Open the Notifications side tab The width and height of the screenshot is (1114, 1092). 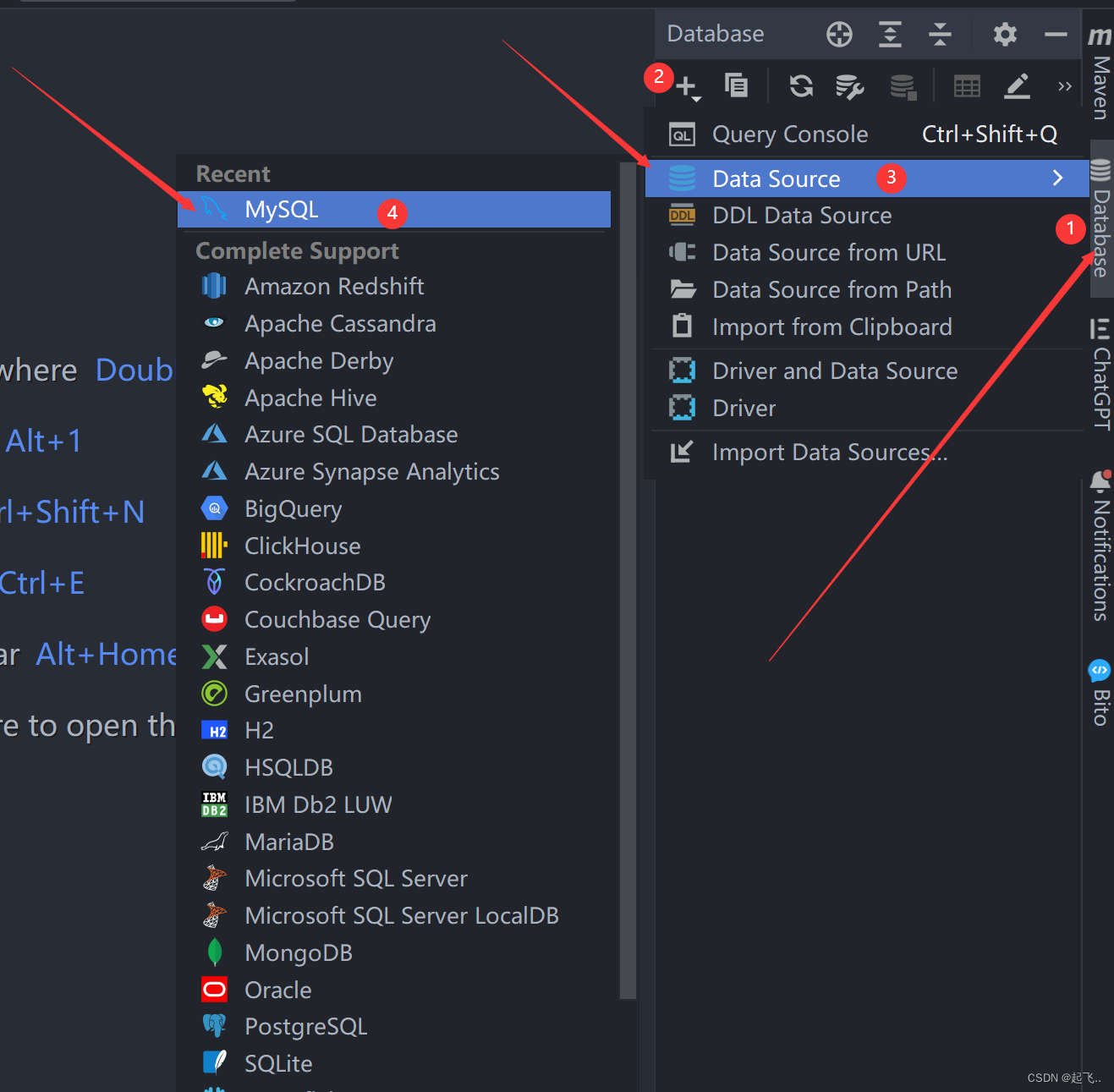[1100, 546]
